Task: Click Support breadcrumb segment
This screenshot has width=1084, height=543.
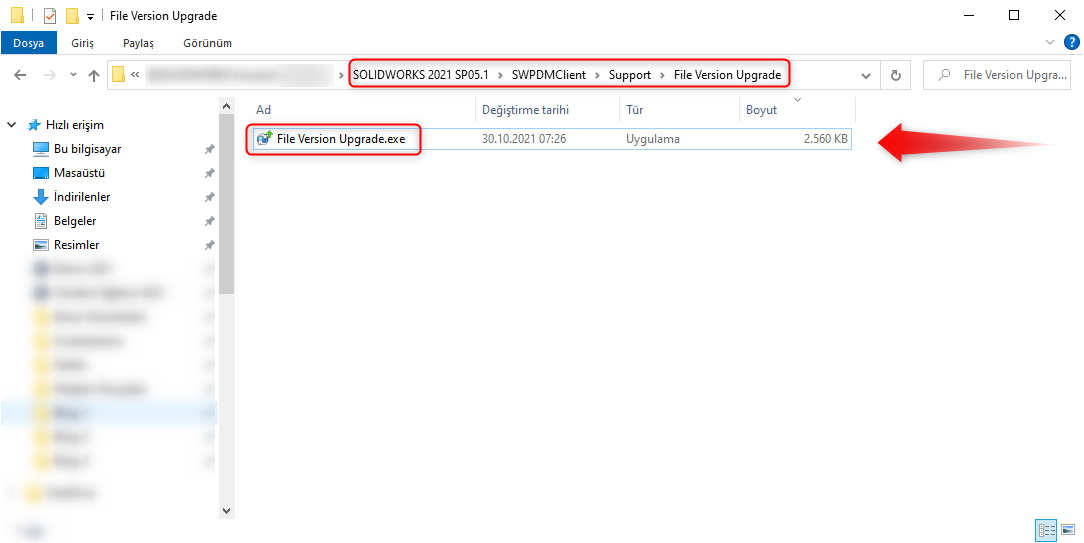Action: point(630,75)
